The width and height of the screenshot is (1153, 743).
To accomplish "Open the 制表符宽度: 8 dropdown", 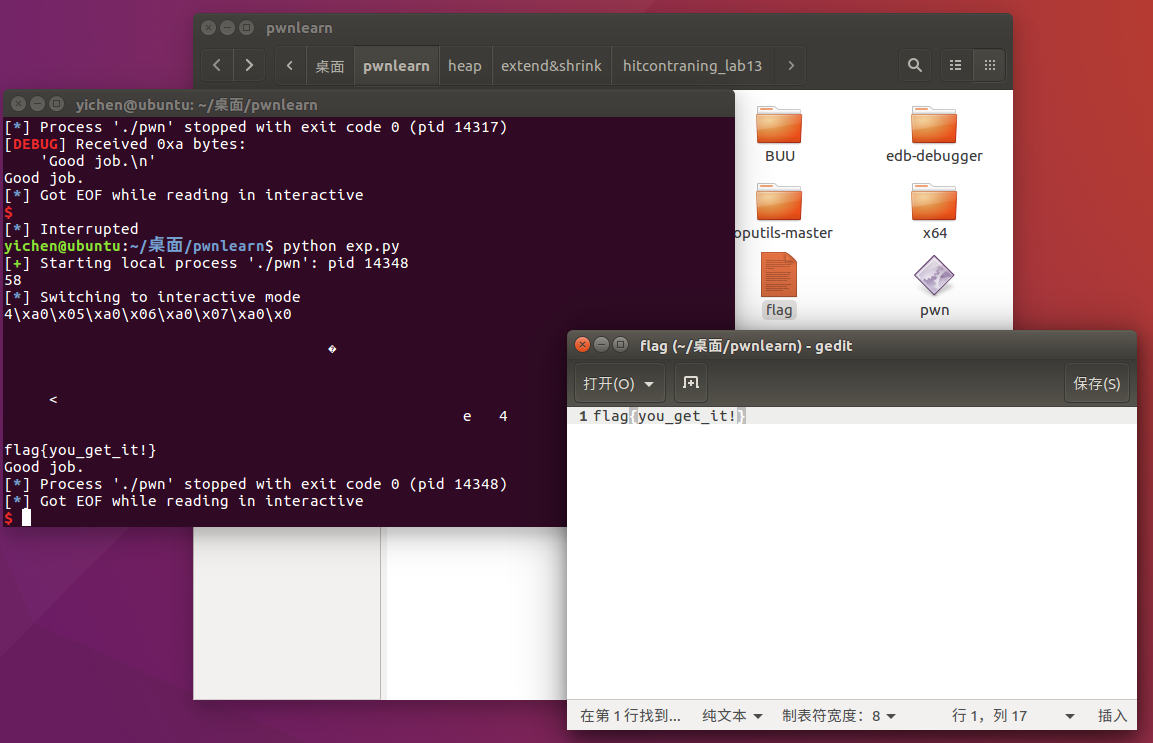I will point(839,716).
